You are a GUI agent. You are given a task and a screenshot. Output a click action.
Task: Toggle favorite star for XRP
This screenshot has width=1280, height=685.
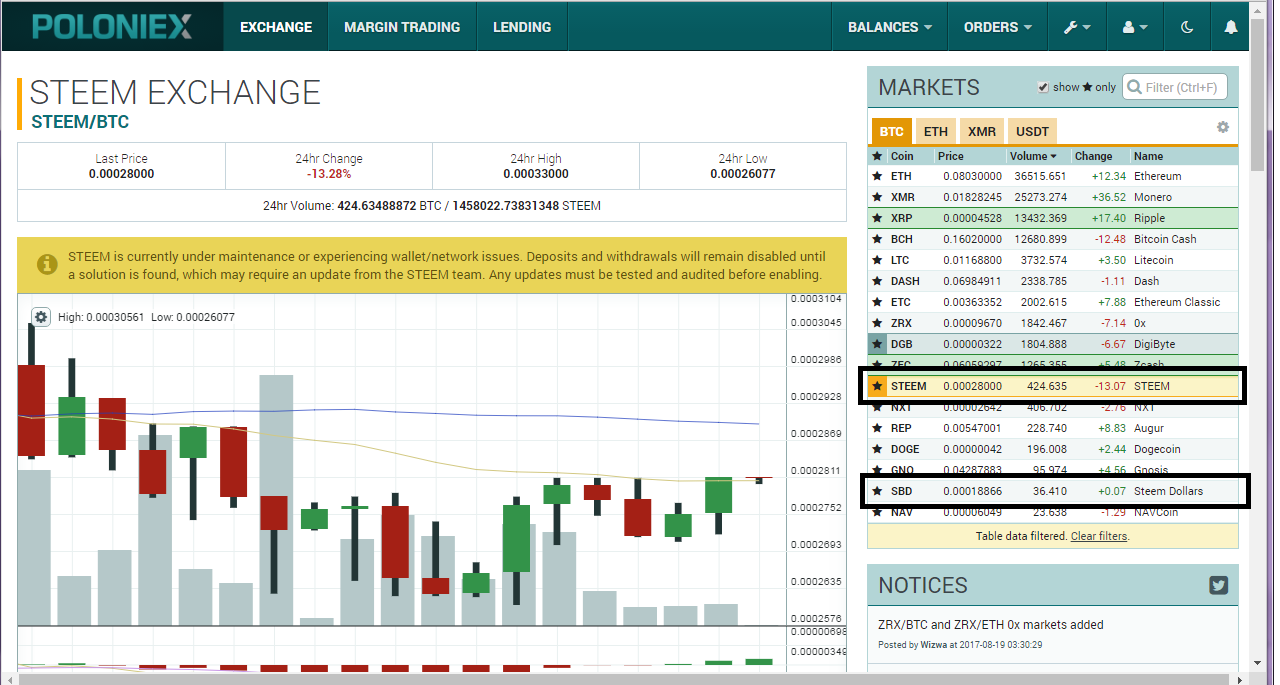(x=877, y=218)
